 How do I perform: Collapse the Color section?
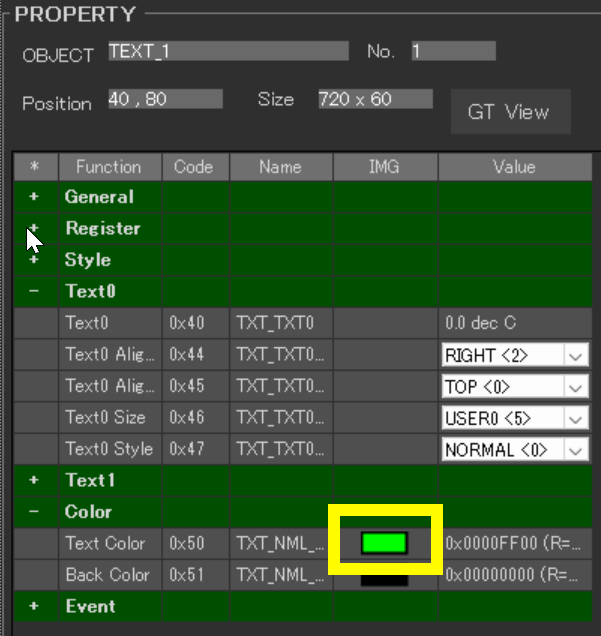coord(35,511)
